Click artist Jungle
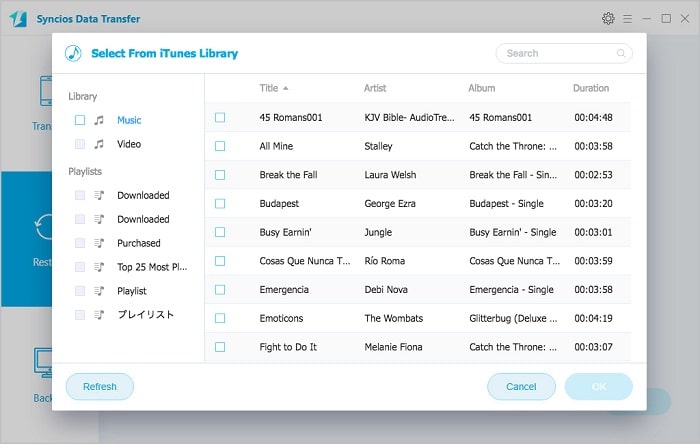Viewport: 700px width, 444px height. click(x=378, y=232)
